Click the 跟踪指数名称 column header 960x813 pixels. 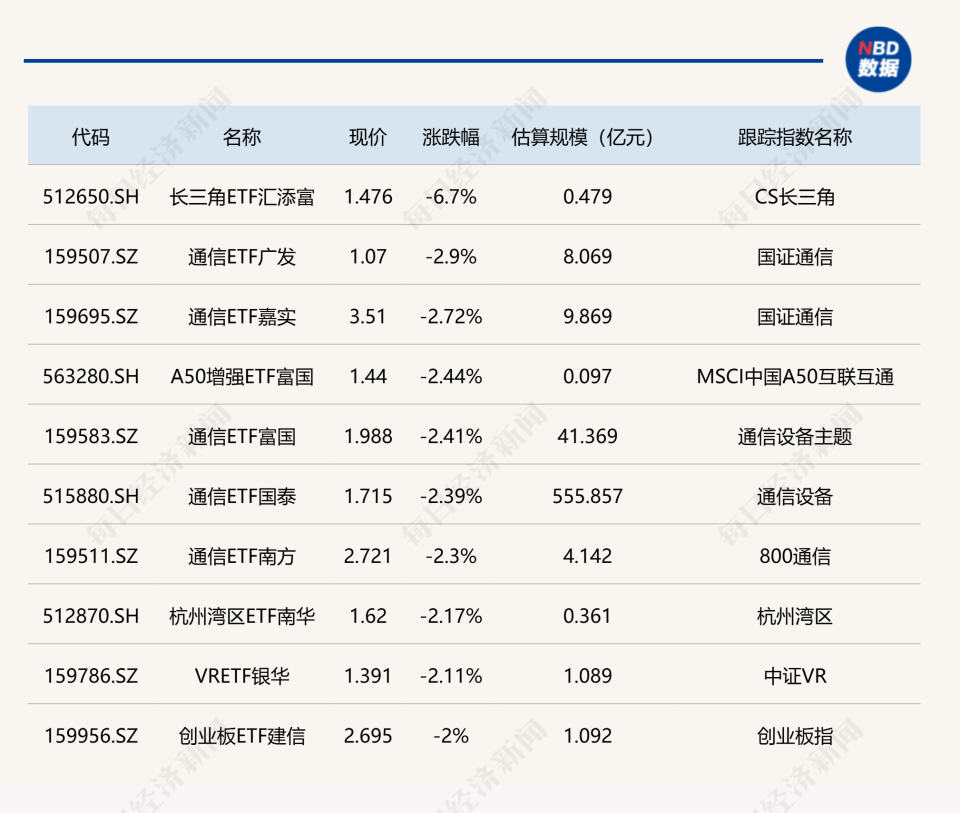coord(795,137)
